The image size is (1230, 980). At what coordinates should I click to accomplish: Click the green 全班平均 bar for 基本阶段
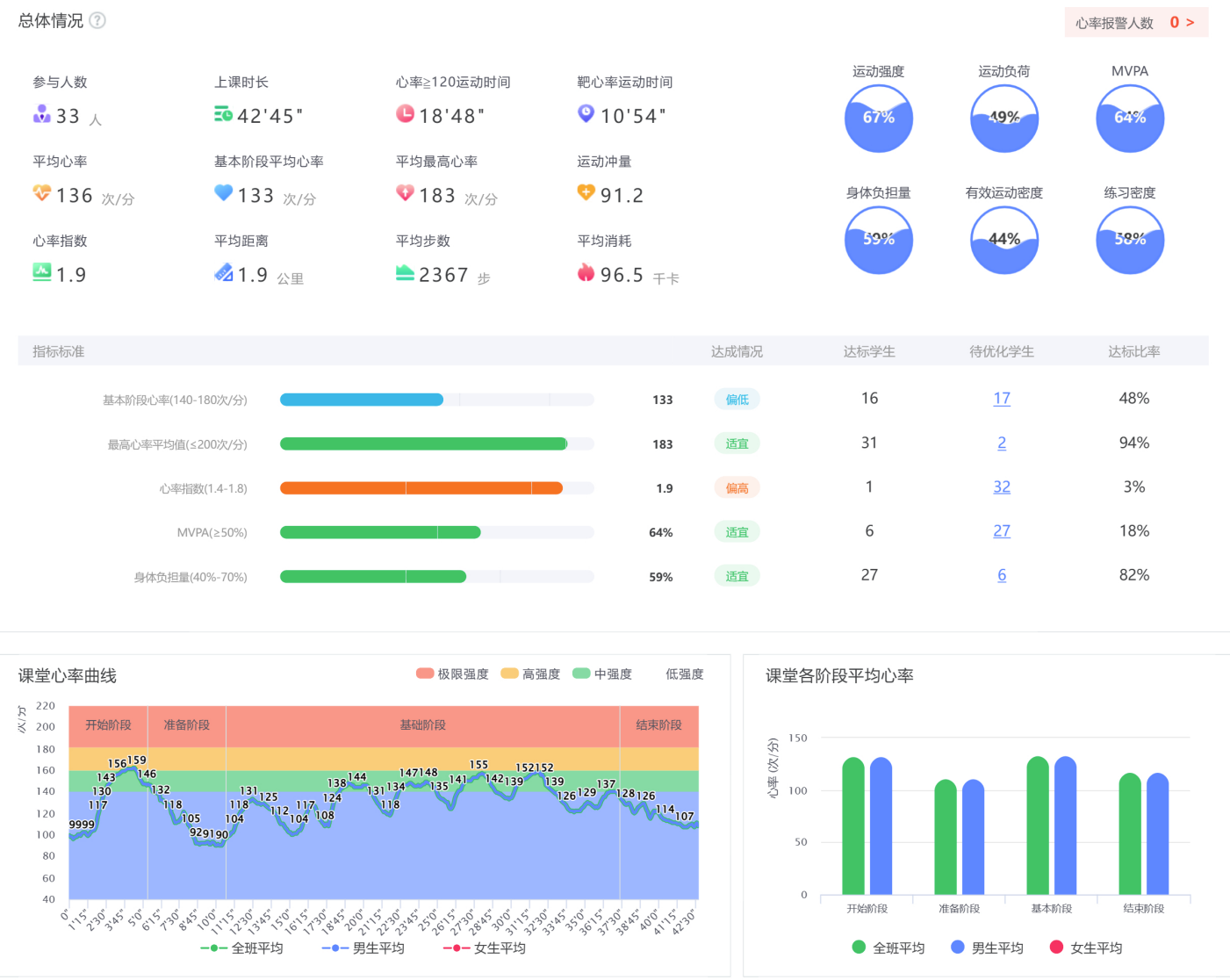pyautogui.click(x=1038, y=825)
